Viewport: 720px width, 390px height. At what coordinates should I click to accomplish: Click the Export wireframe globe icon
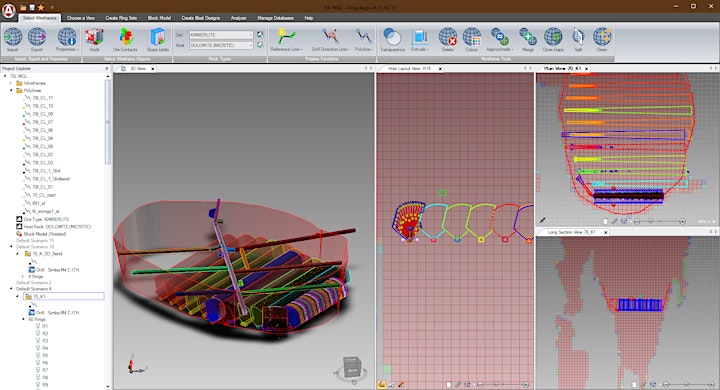pyautogui.click(x=37, y=37)
